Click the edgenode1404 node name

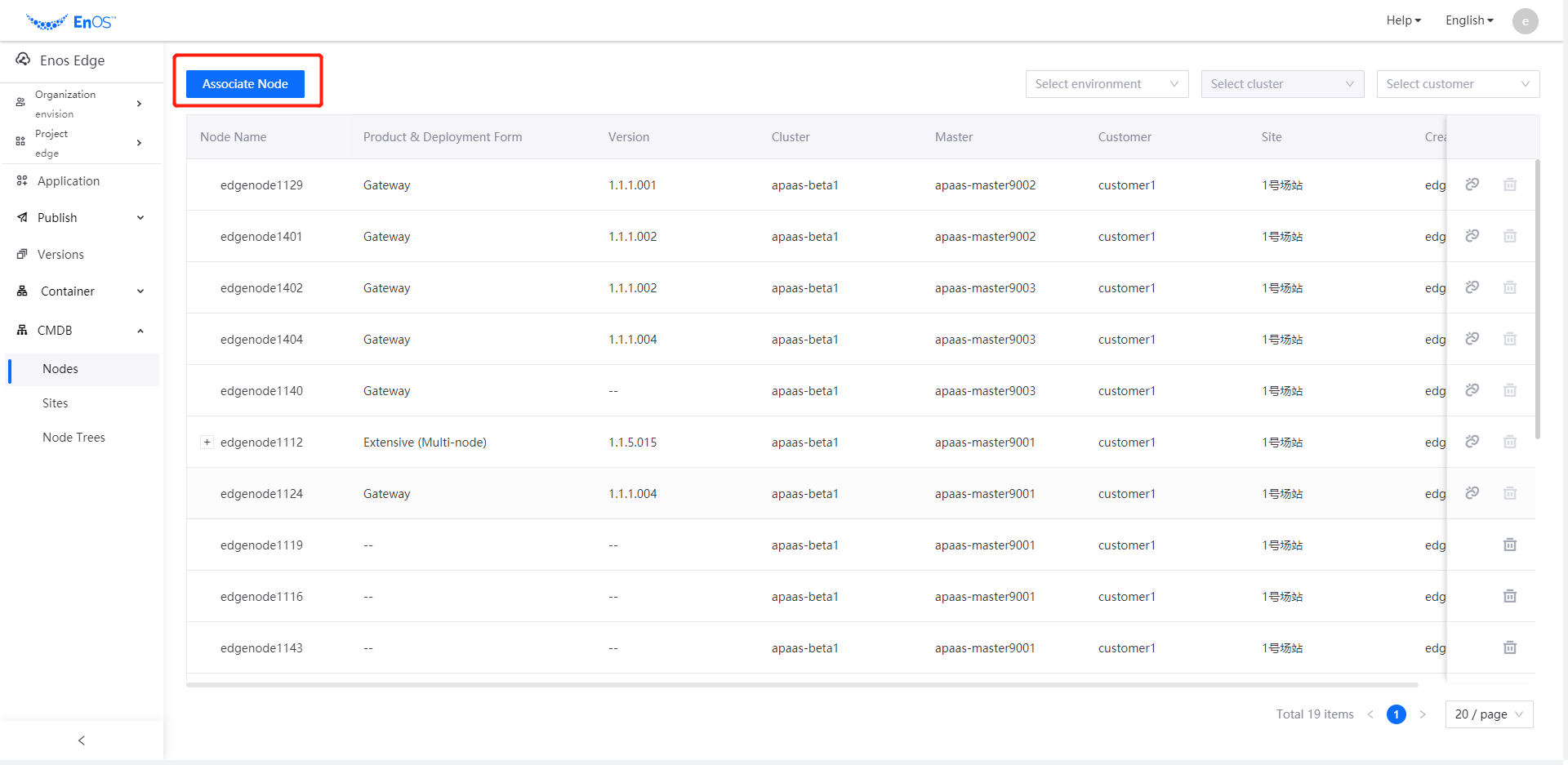tap(261, 340)
